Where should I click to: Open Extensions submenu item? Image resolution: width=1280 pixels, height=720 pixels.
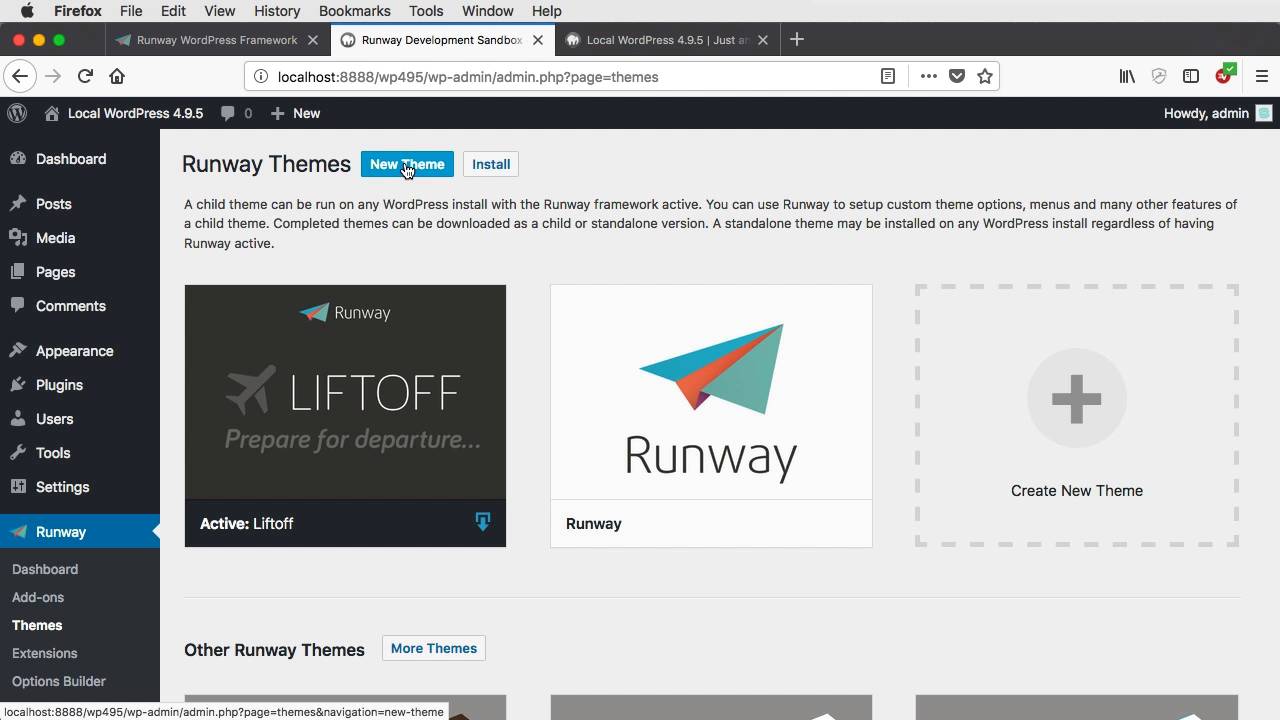pos(44,653)
